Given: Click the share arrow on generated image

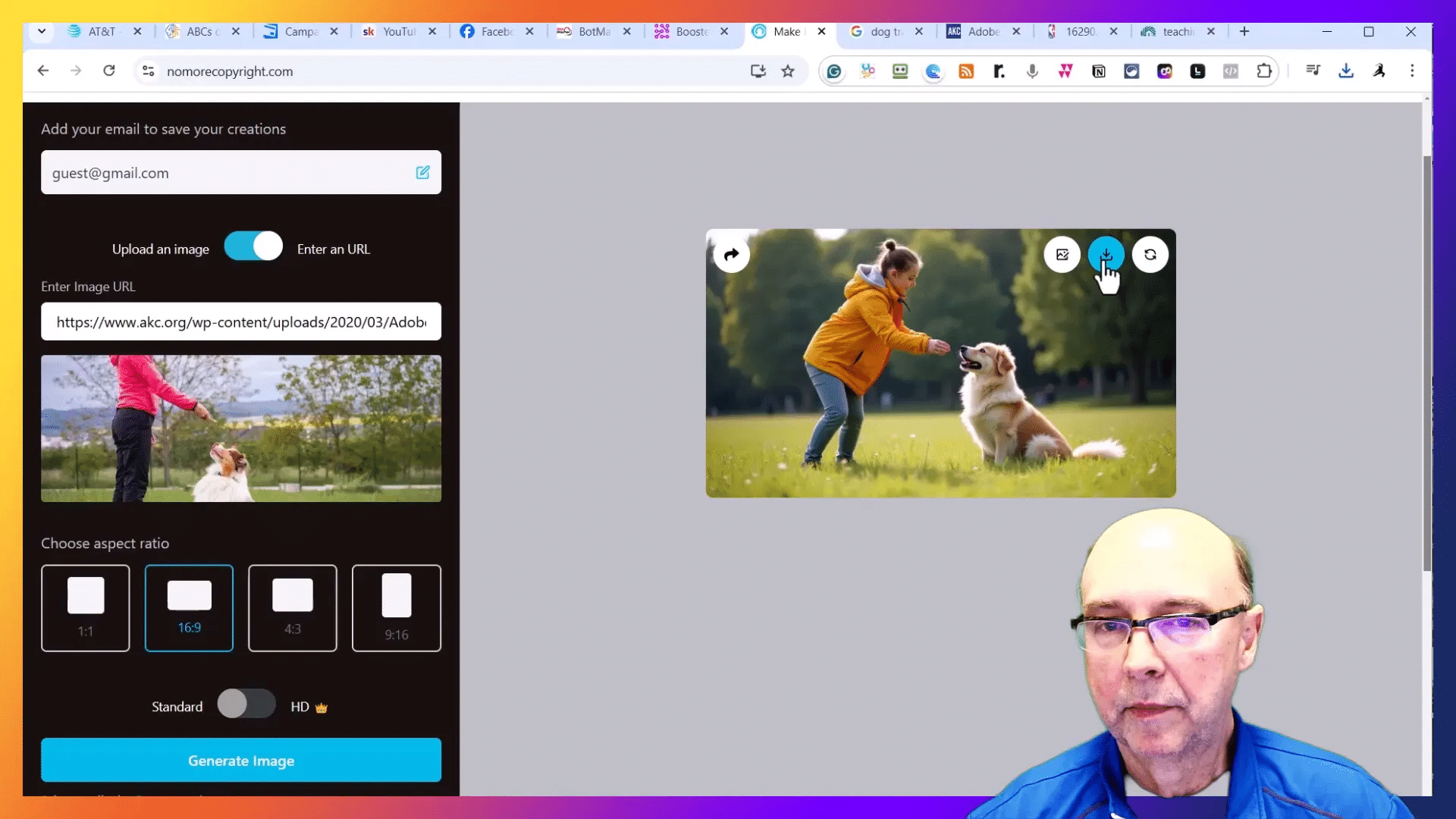Looking at the screenshot, I should [x=731, y=255].
